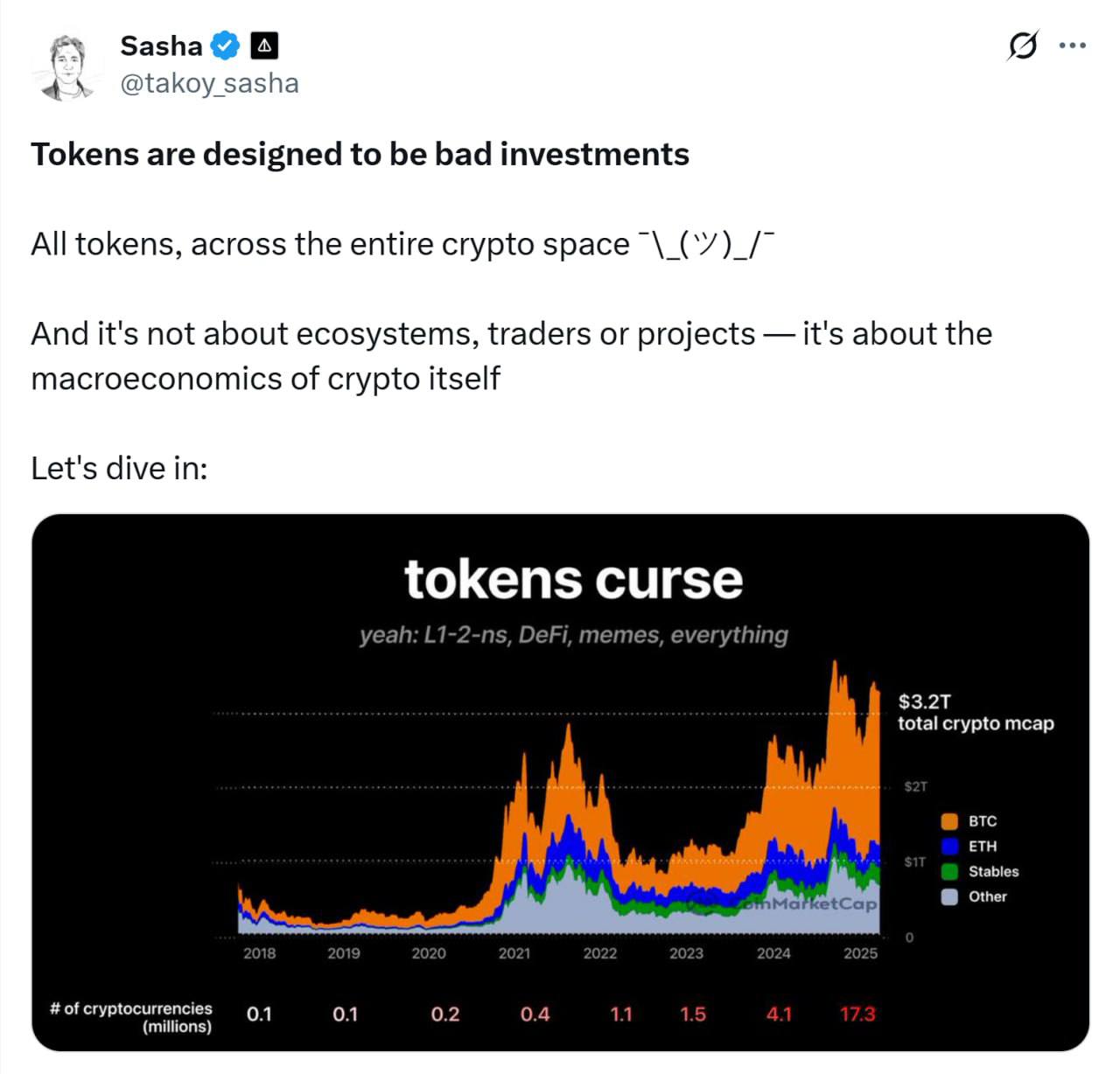This screenshot has height=1074, width=1120.
Task: Click the black triangle affiliate badge
Action: (264, 45)
